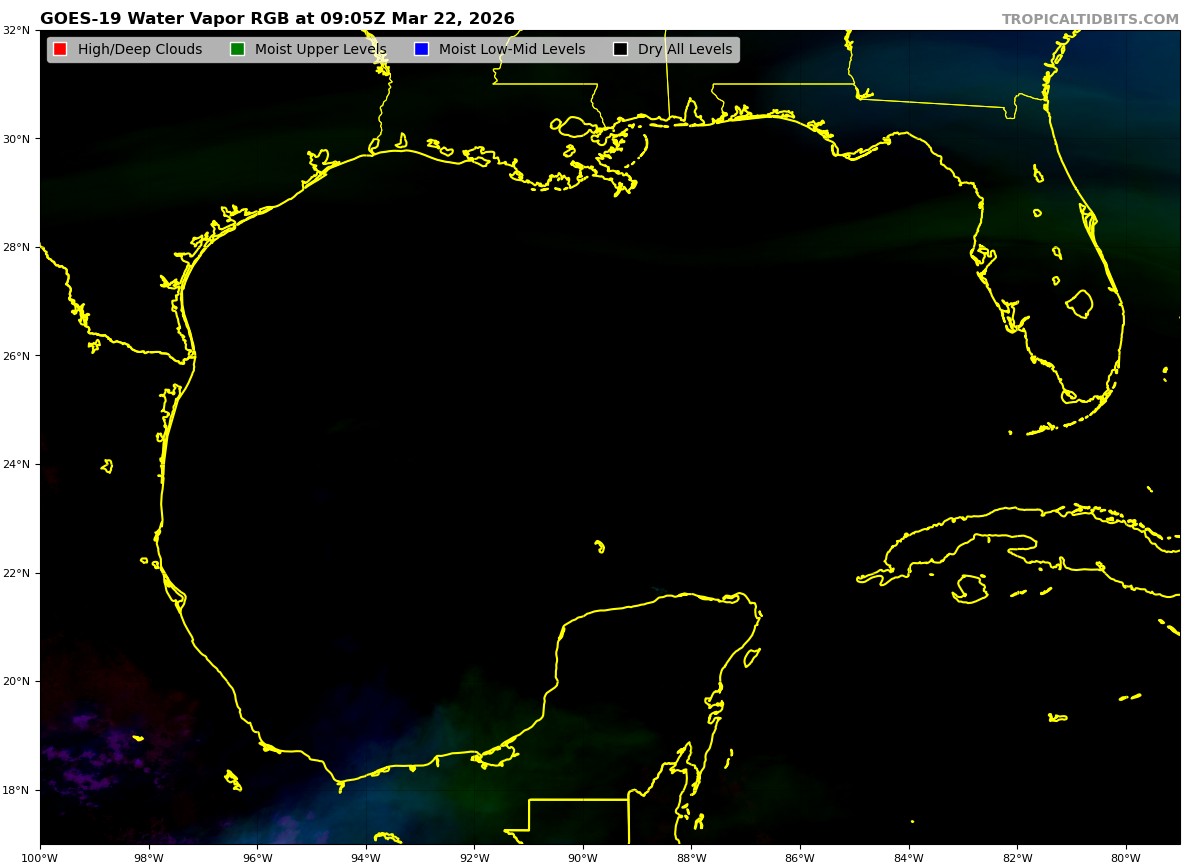Click the 32°N latitude axis label
The image size is (1200, 867).
(x=17, y=30)
